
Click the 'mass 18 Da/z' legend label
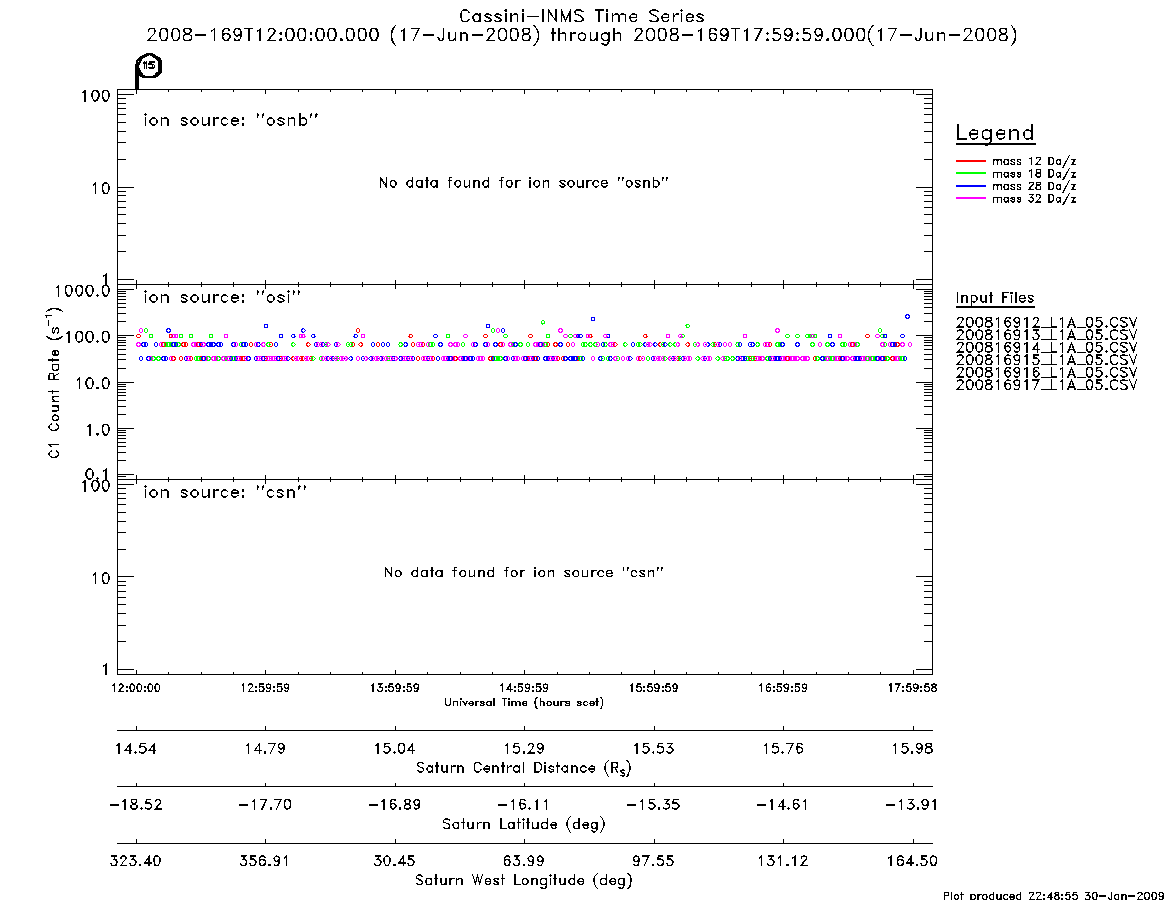(1034, 174)
